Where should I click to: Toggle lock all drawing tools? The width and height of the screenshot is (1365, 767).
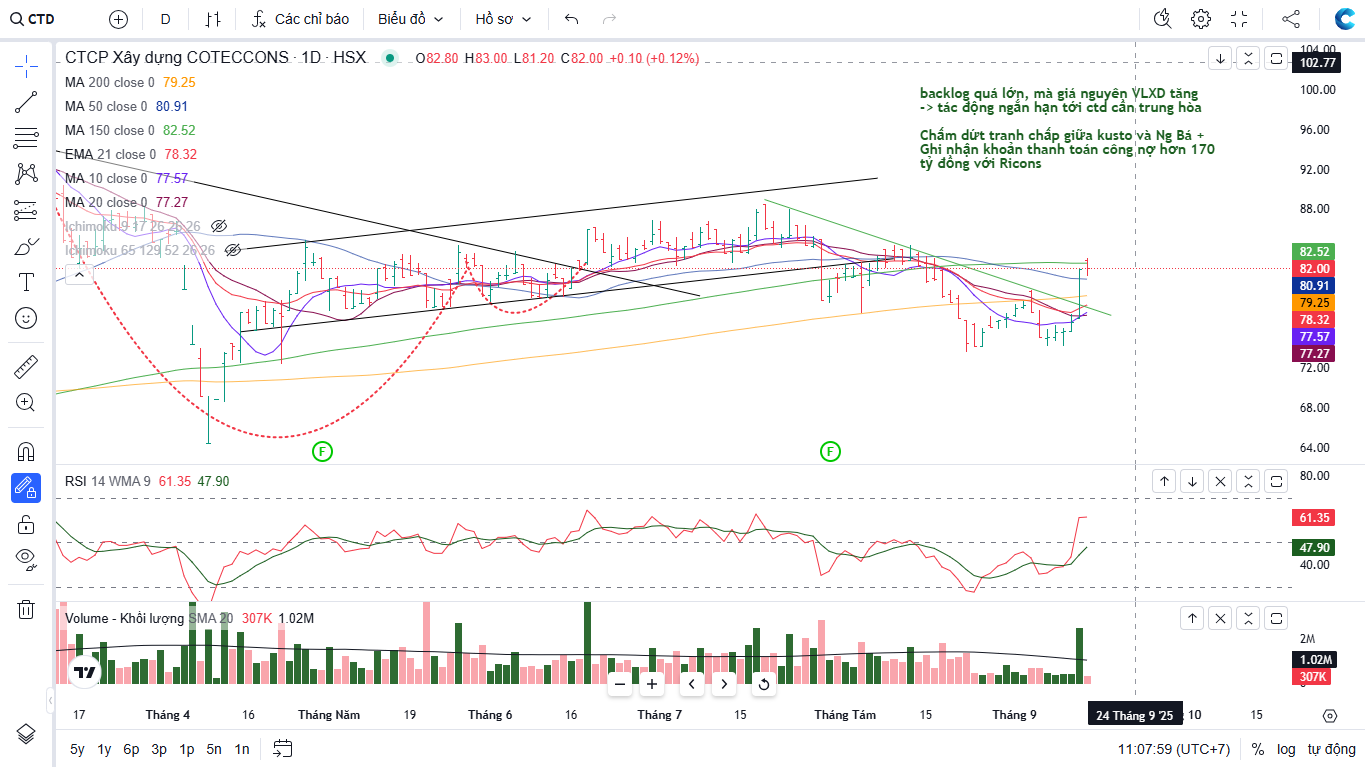(26, 524)
